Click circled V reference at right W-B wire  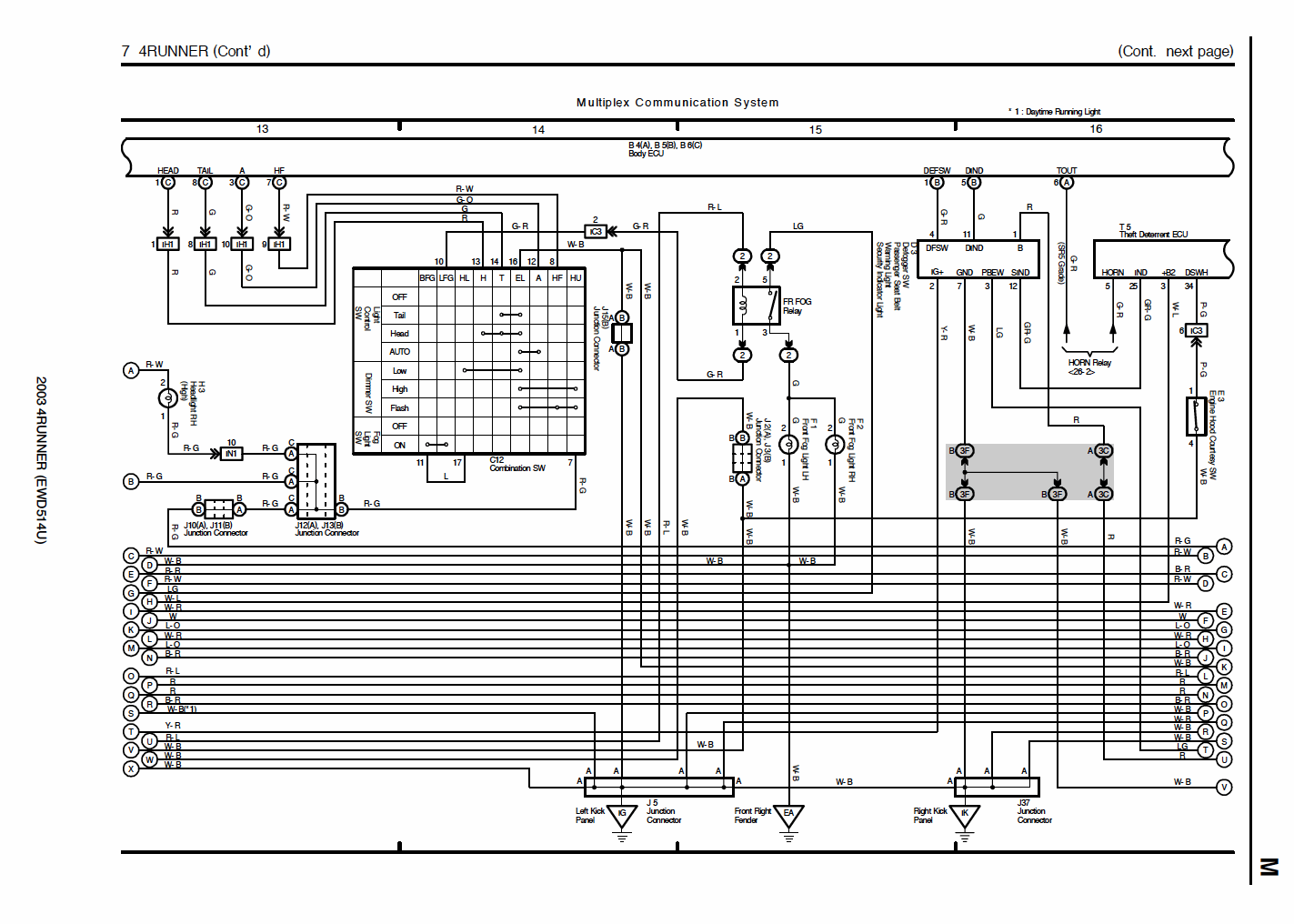click(1224, 788)
